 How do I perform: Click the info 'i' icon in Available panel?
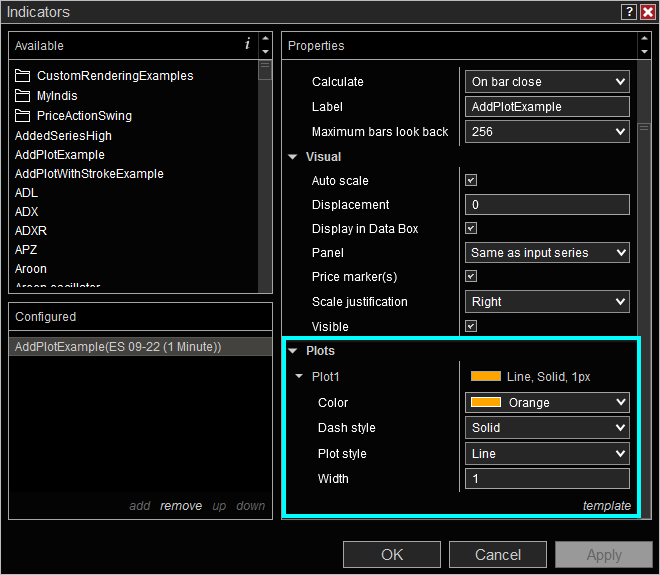pyautogui.click(x=247, y=44)
